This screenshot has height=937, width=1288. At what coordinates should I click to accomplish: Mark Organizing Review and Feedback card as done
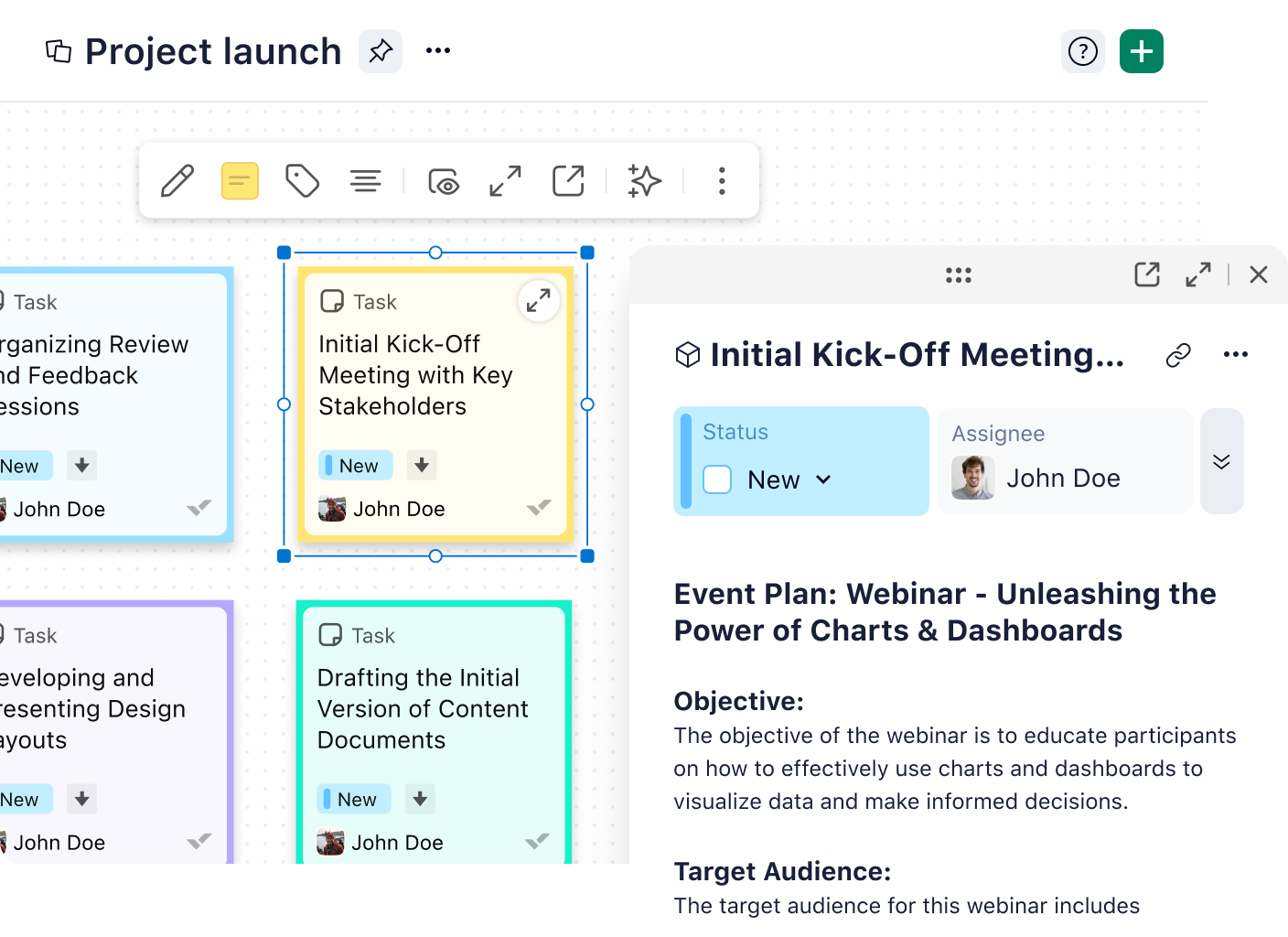(199, 507)
